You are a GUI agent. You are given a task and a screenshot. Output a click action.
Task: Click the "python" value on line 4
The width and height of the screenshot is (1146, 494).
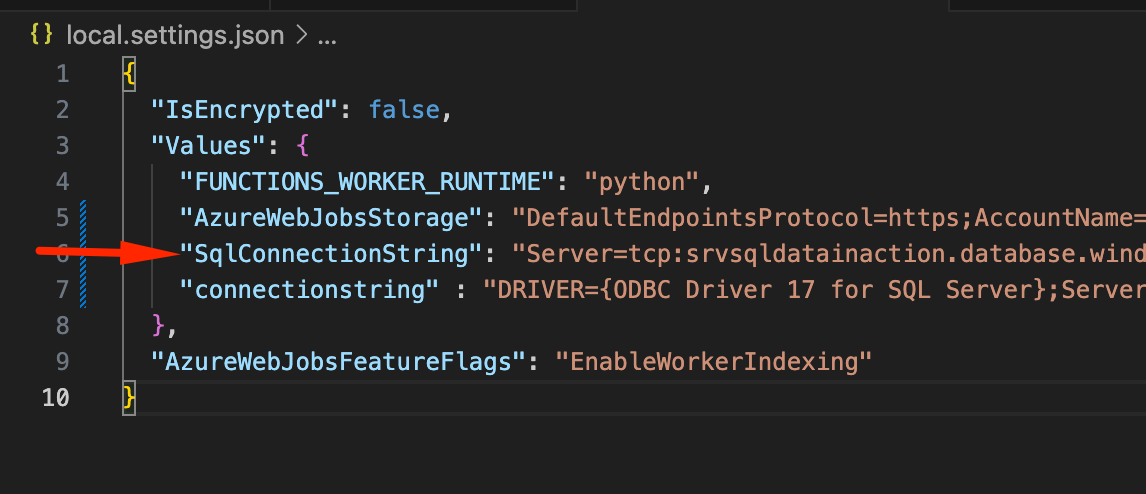(643, 182)
